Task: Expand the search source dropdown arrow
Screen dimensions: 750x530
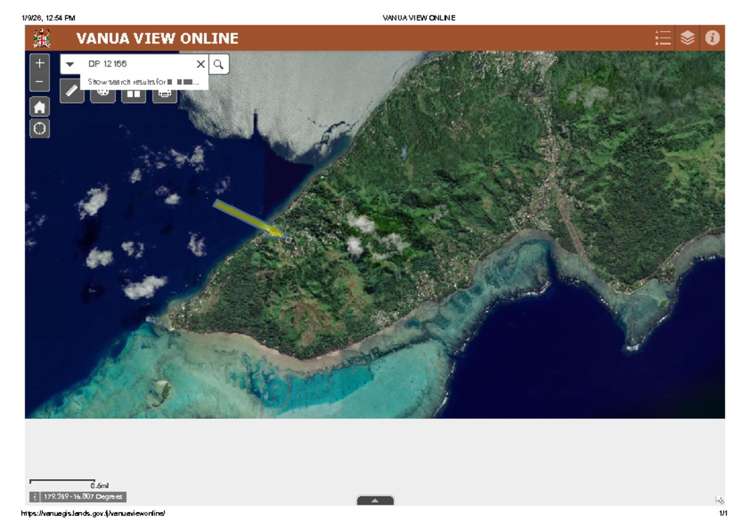Action: [x=70, y=64]
